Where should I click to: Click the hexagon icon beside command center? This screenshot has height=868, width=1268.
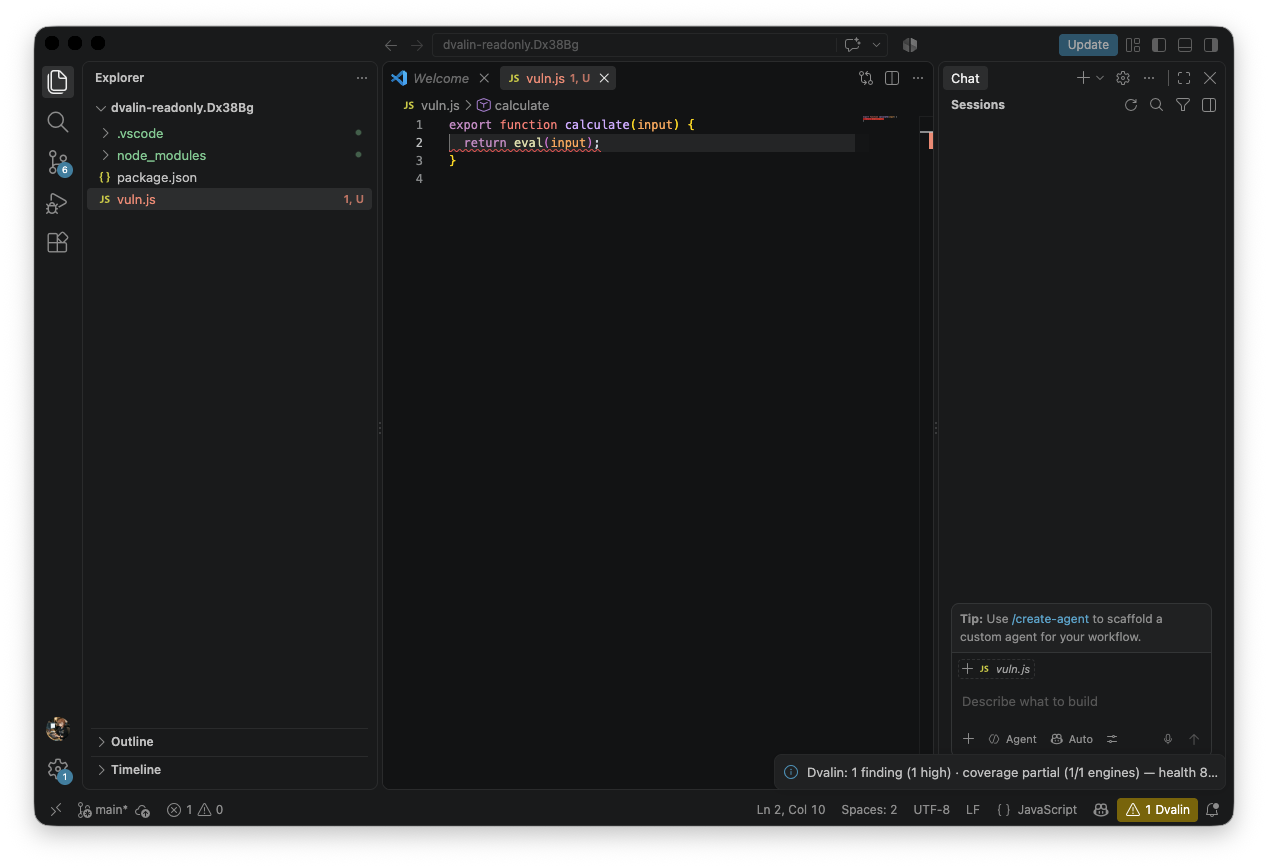910,45
